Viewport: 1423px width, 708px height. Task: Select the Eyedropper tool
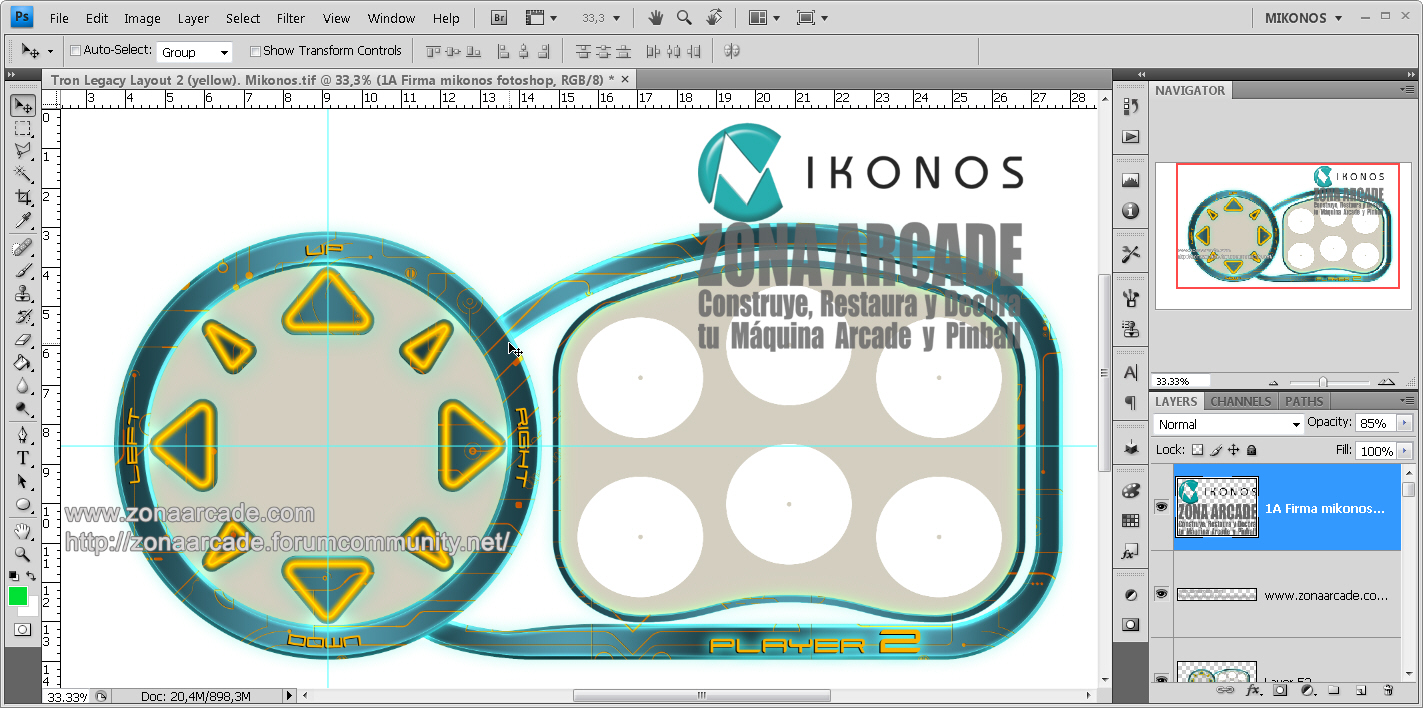(x=23, y=221)
